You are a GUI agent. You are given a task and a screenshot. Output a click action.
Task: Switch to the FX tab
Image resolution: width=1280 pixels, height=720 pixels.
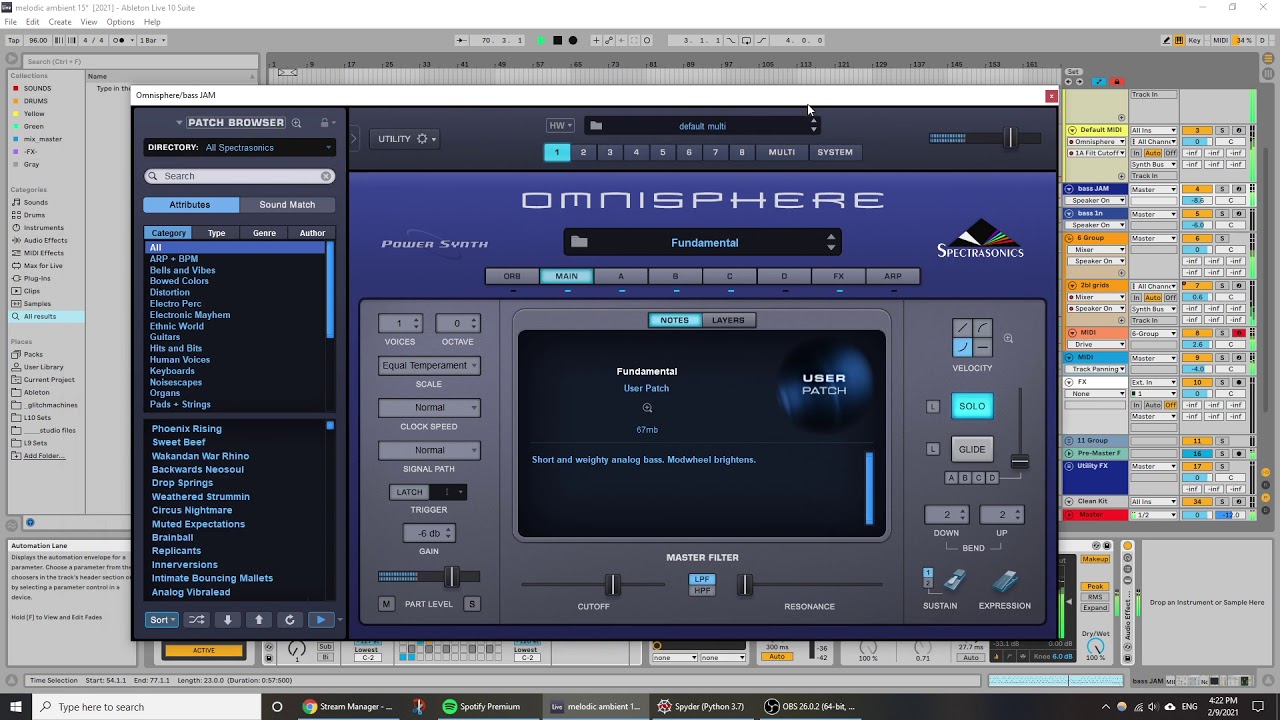coord(839,276)
